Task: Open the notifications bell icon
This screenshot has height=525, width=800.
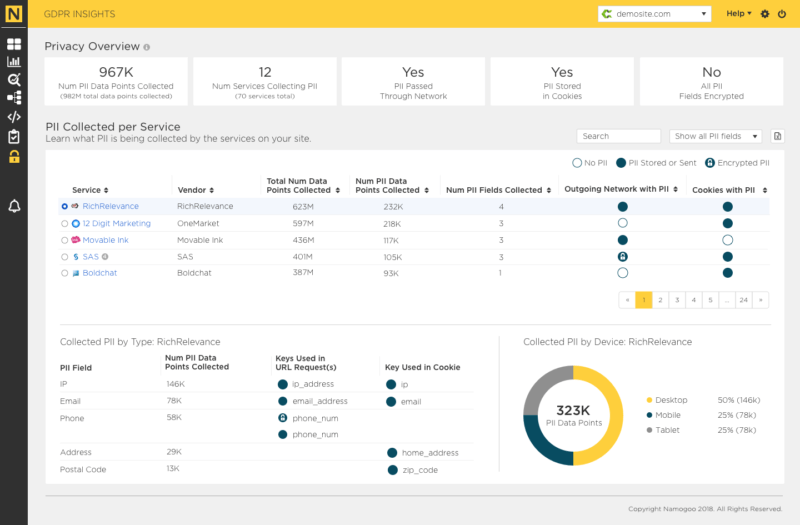Action: [x=14, y=206]
